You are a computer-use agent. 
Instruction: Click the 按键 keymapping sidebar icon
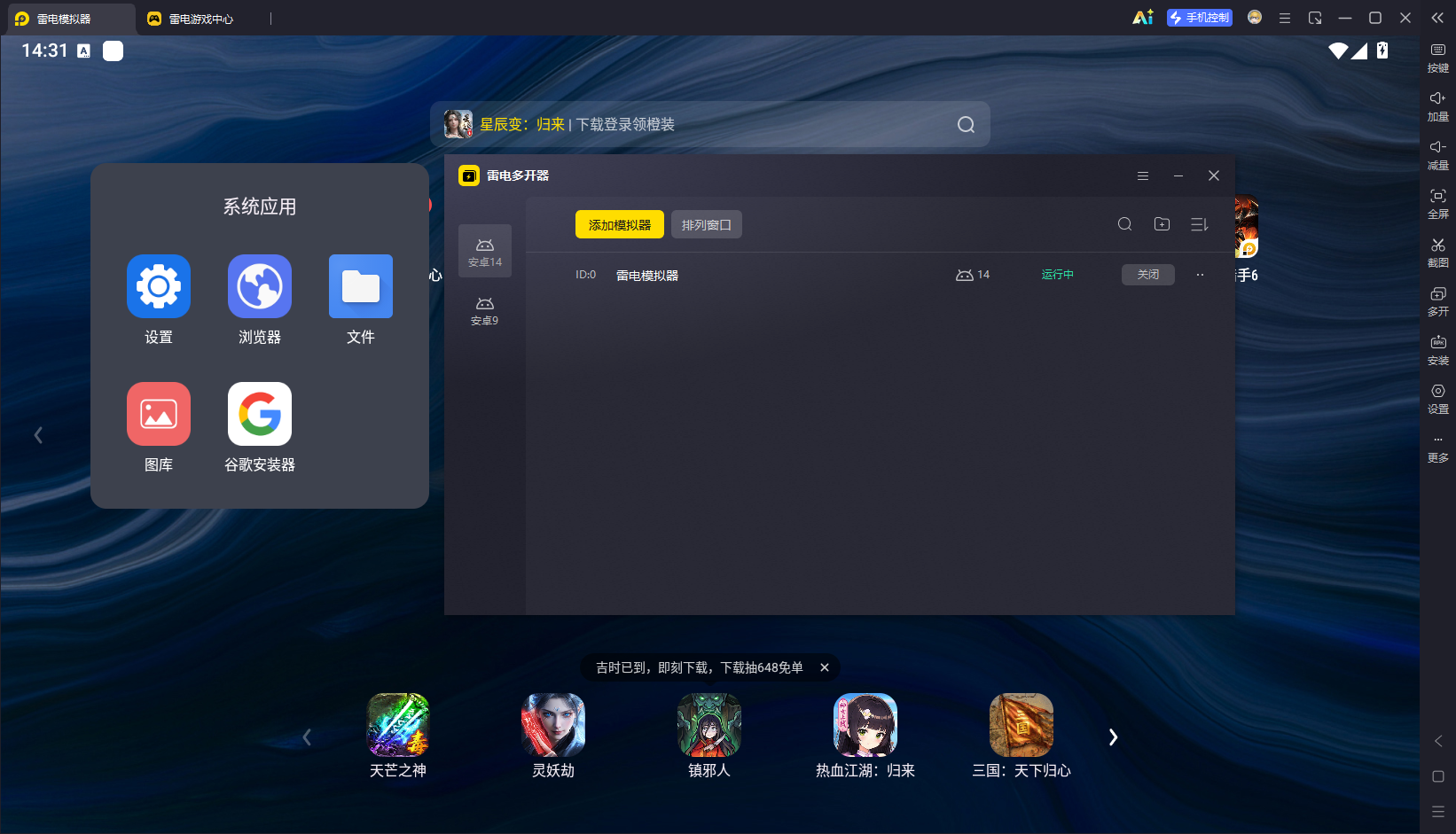tap(1438, 58)
